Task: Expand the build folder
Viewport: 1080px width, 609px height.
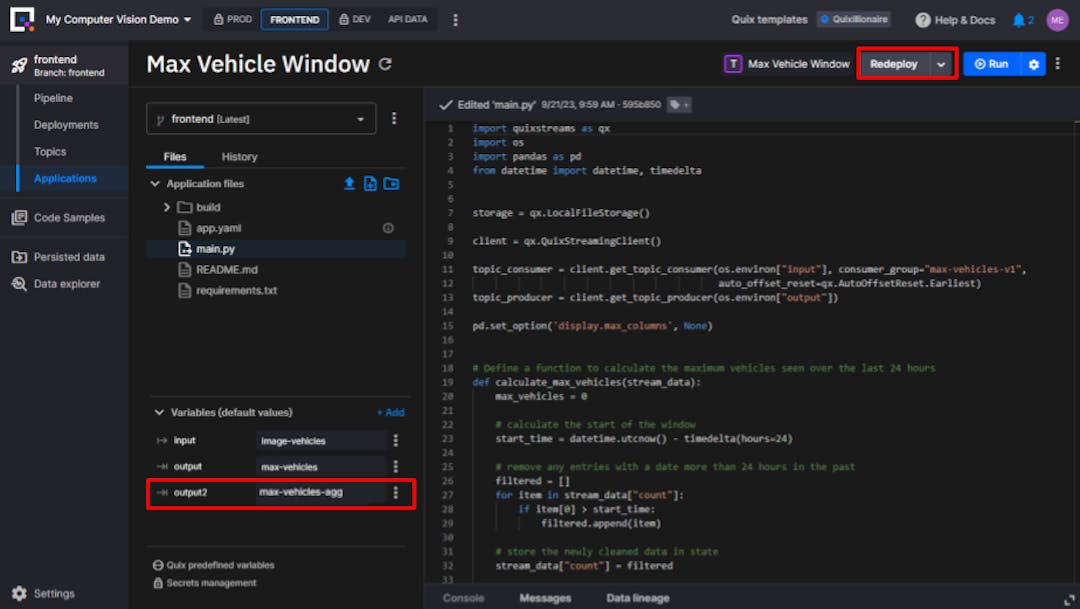Action: pos(165,206)
